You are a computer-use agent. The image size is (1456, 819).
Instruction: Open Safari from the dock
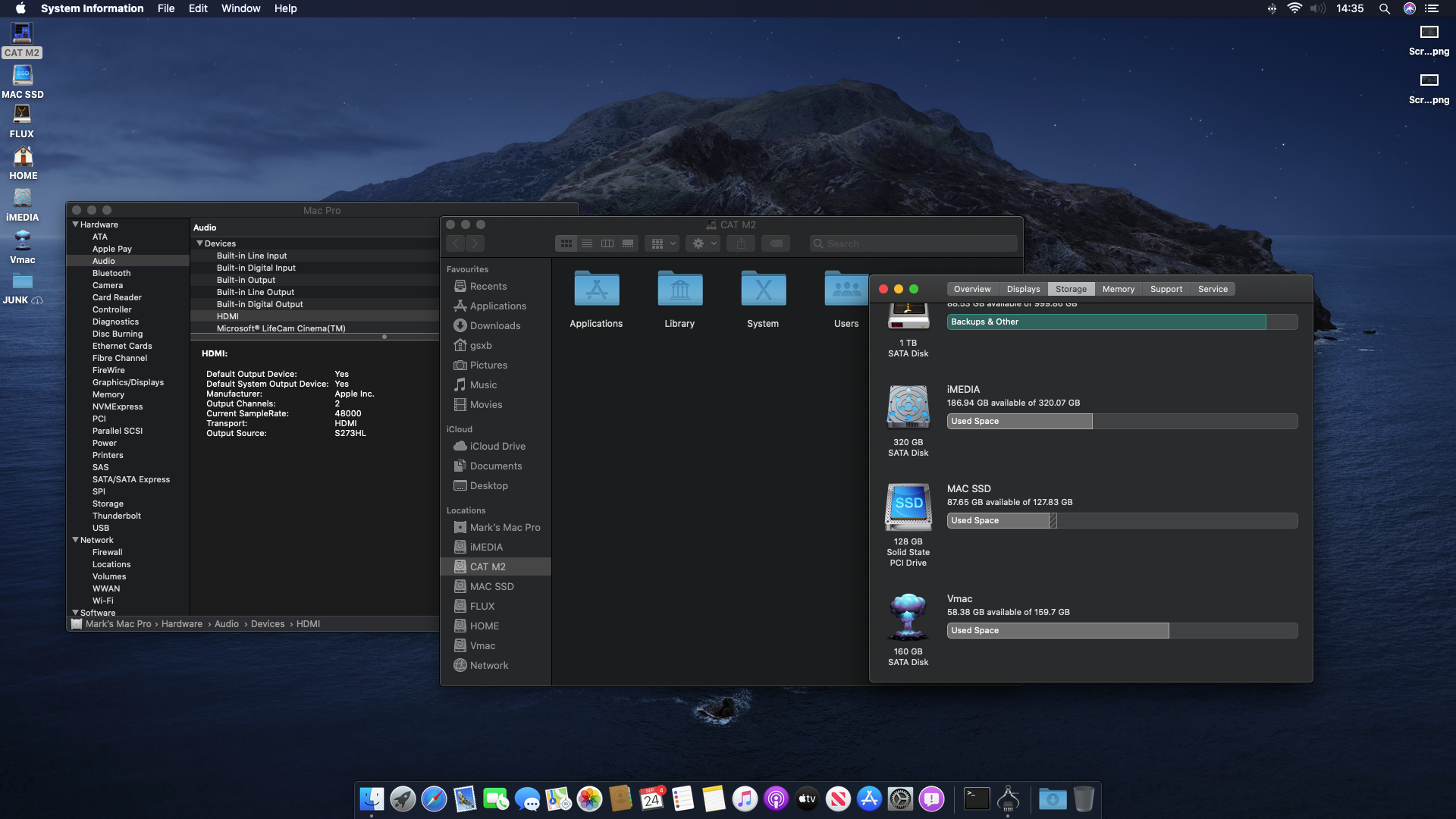click(x=434, y=799)
